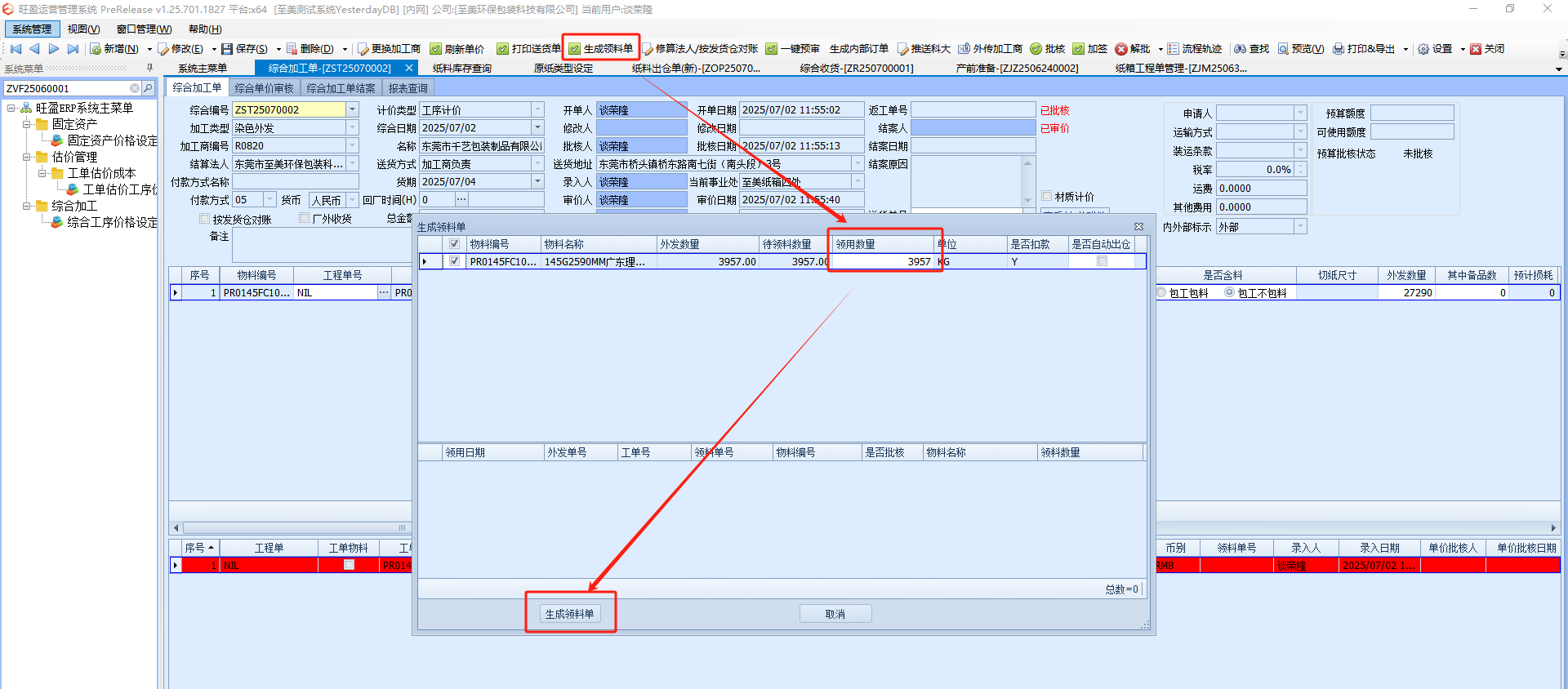Close the 综合加工单-[ZST25070002] tab
This screenshot has height=689, width=1568.
point(409,68)
